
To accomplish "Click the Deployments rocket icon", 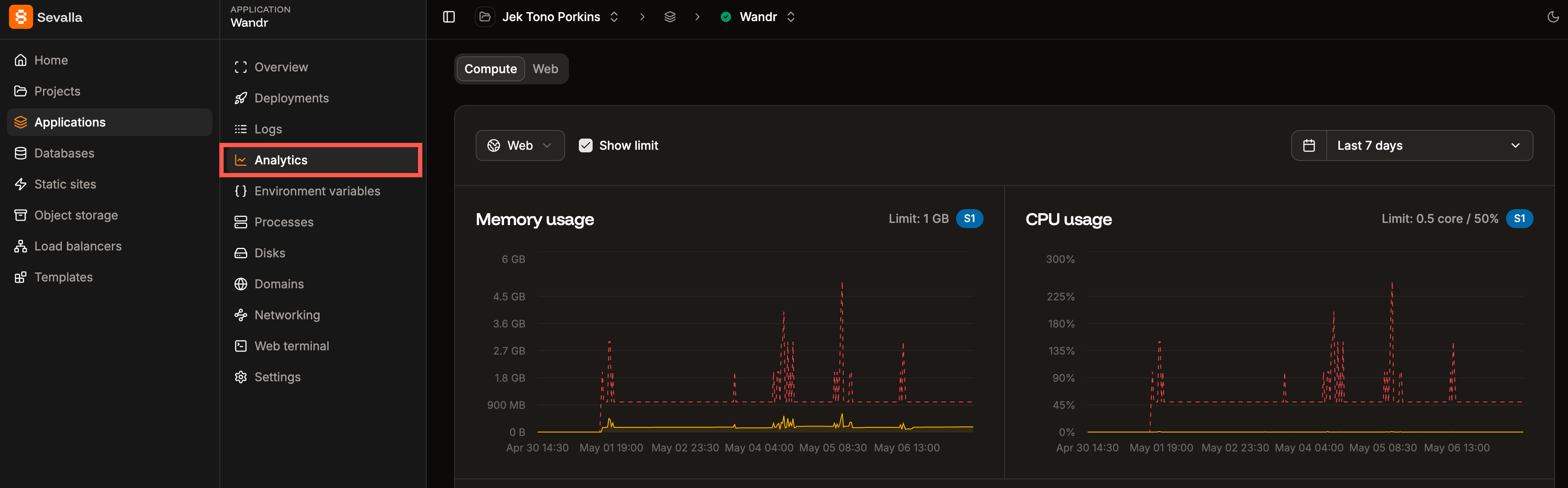I will coord(241,99).
